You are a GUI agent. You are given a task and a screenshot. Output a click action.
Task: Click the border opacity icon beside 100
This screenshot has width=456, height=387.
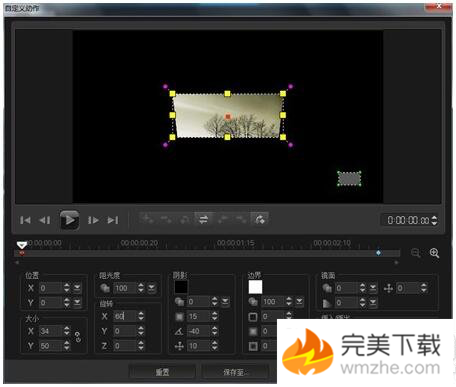coord(253,302)
